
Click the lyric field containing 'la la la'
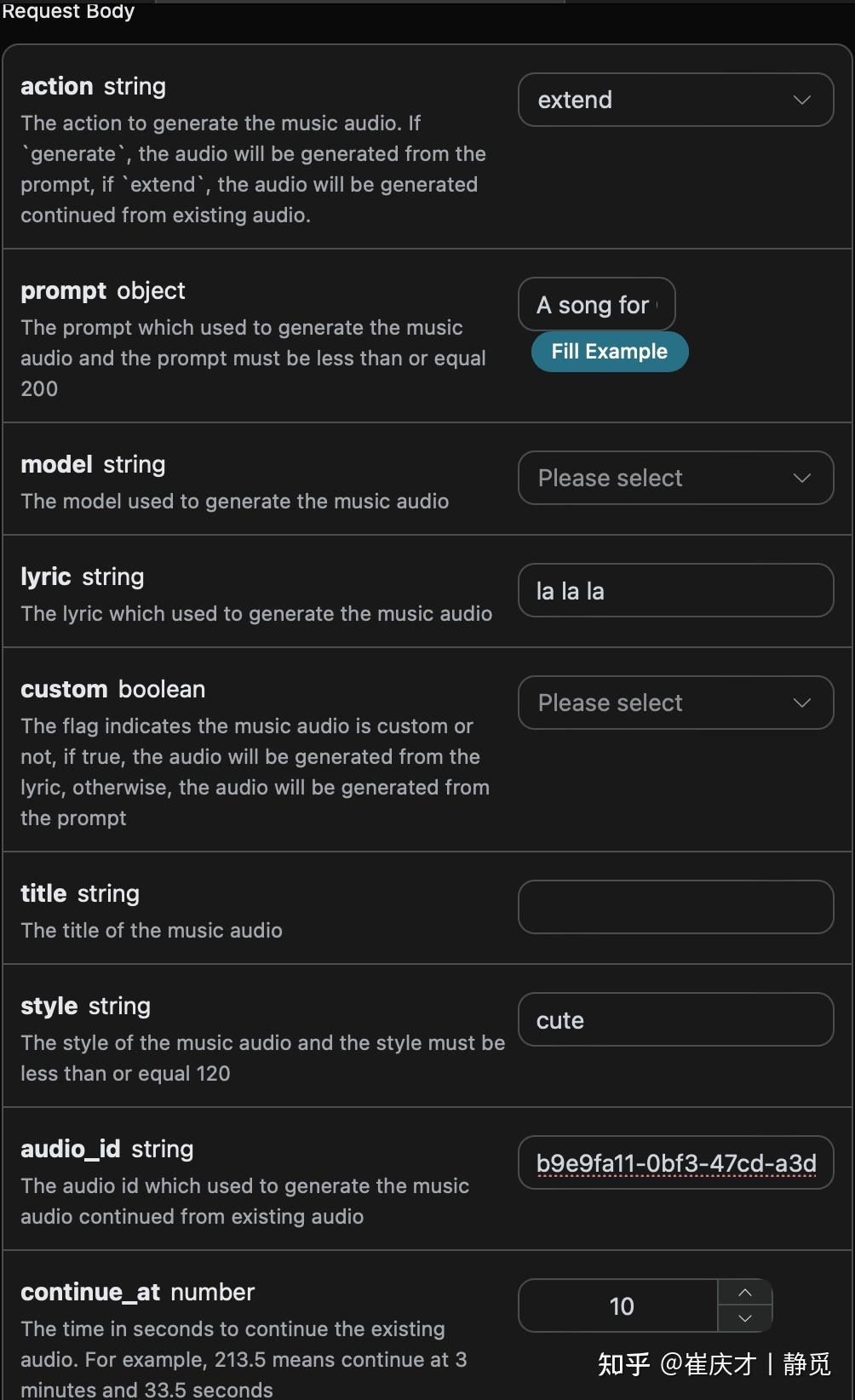coord(675,590)
